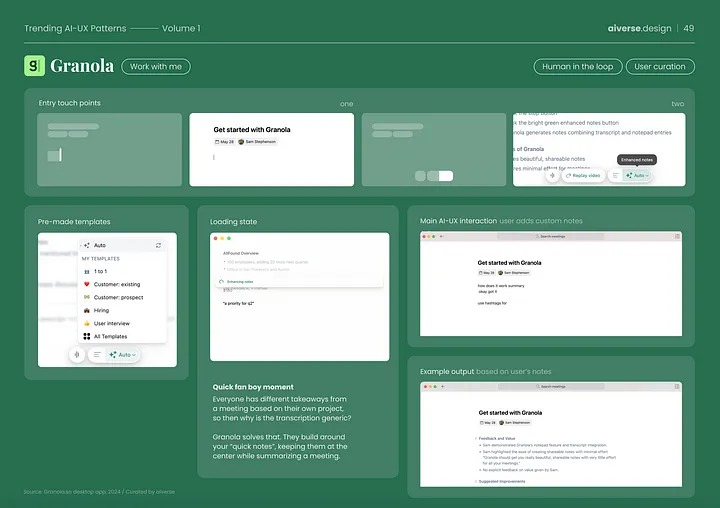The height and width of the screenshot is (508, 720).
Task: Click the refresh icon beside Auto in templates menu
Action: pos(158,245)
